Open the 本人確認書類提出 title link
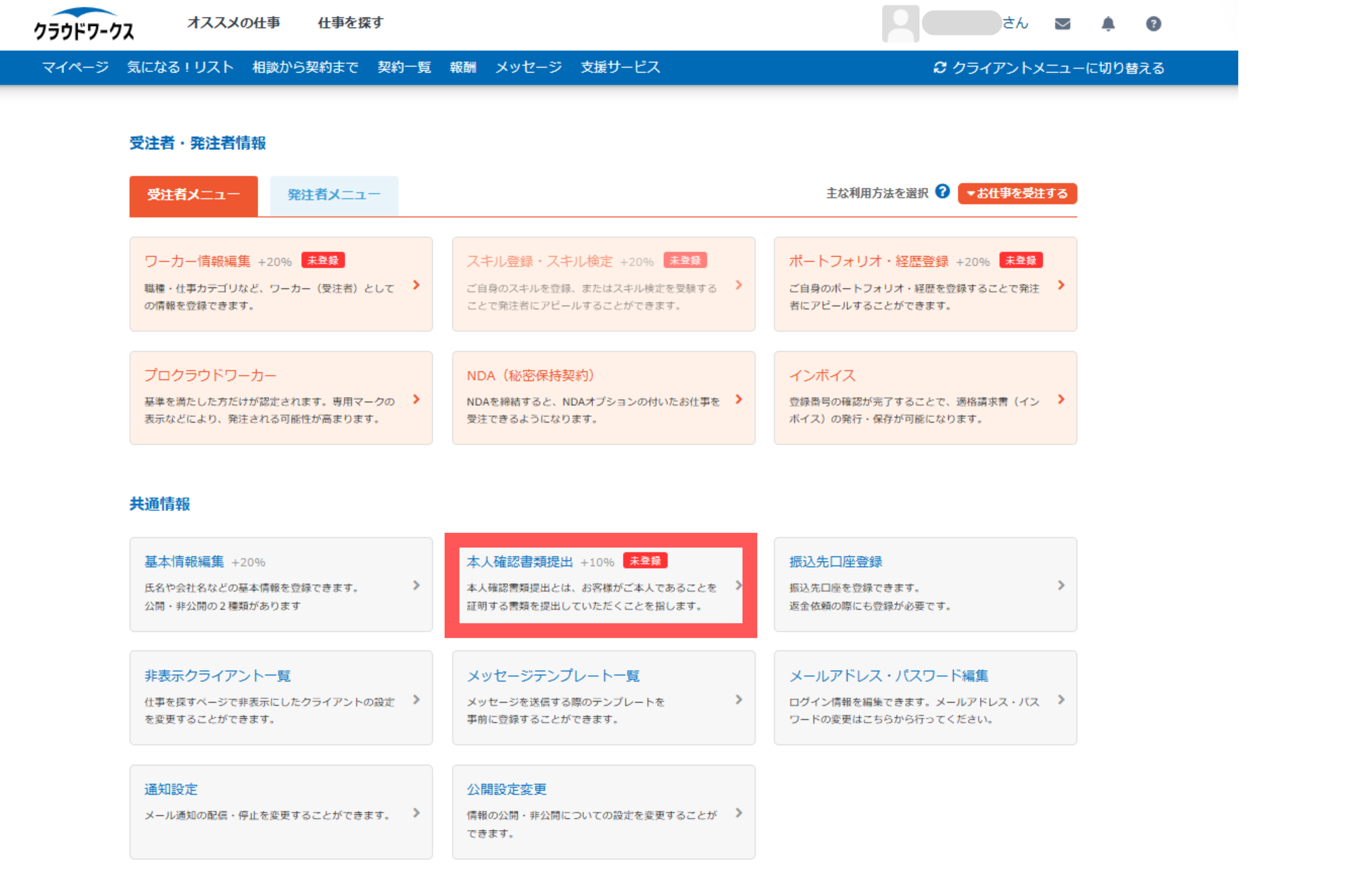1347x896 pixels. pos(520,562)
